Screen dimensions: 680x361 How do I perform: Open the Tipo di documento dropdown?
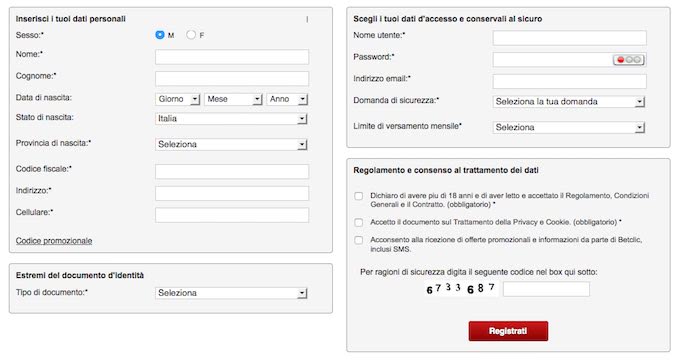coord(231,293)
